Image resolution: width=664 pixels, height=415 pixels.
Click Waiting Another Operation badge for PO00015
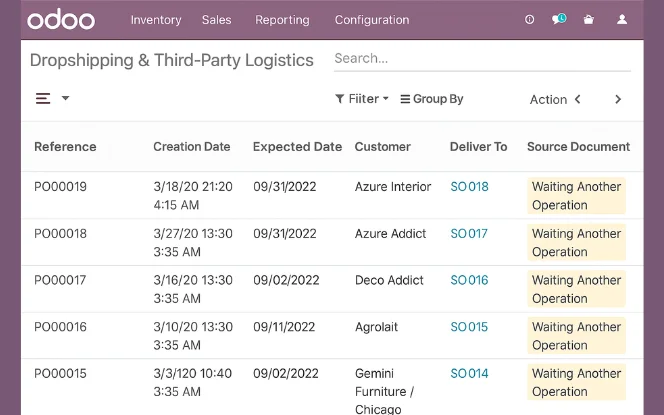tap(576, 382)
